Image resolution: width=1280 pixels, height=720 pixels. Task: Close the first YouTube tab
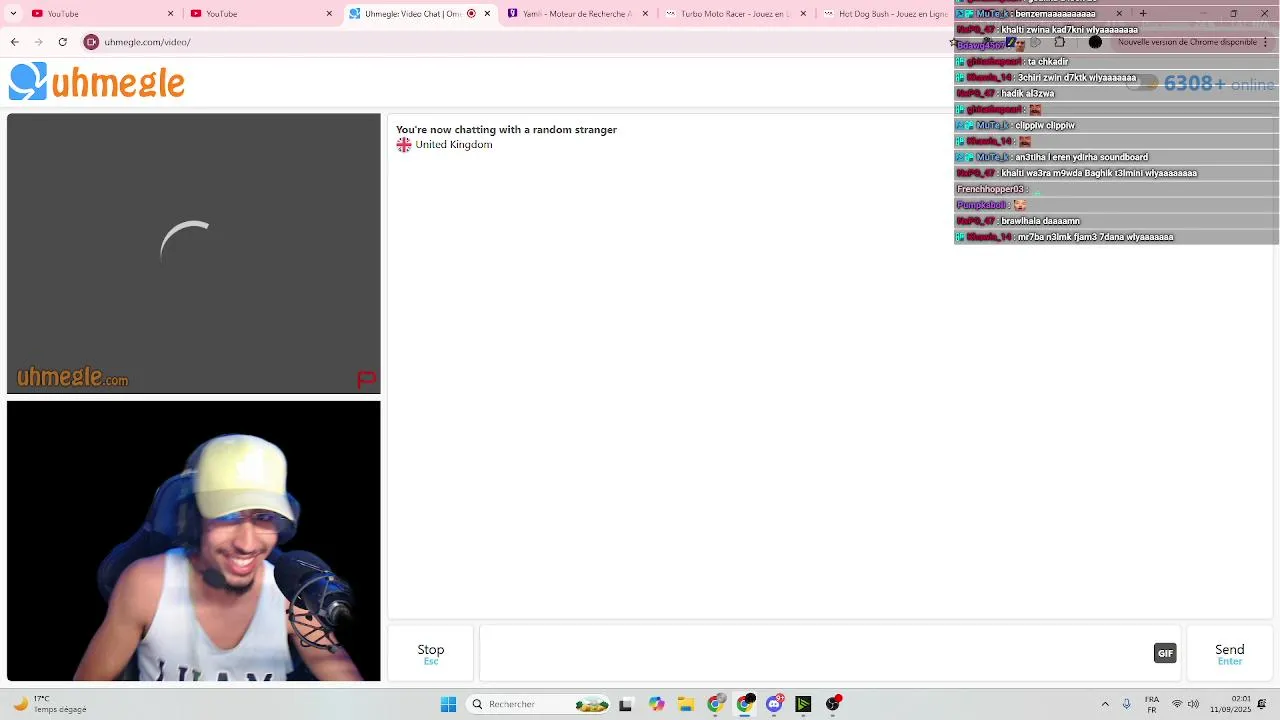(x=170, y=14)
